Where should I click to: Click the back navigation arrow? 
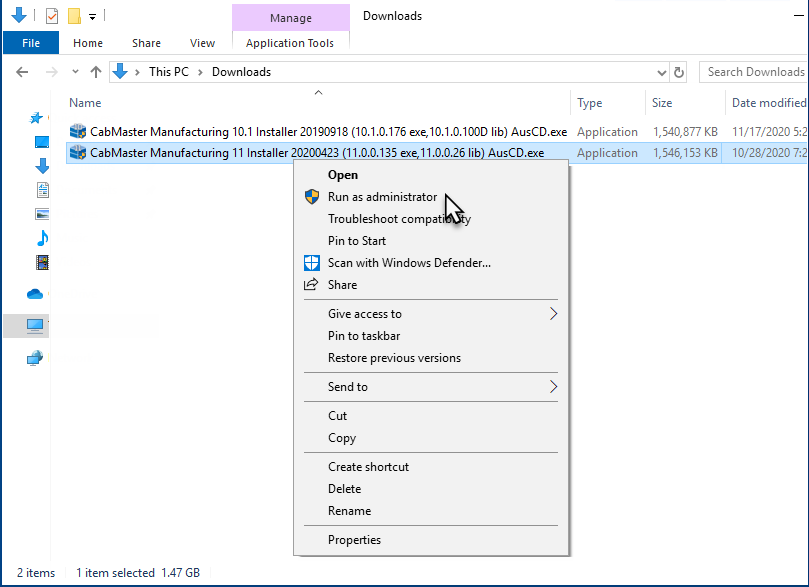(21, 71)
